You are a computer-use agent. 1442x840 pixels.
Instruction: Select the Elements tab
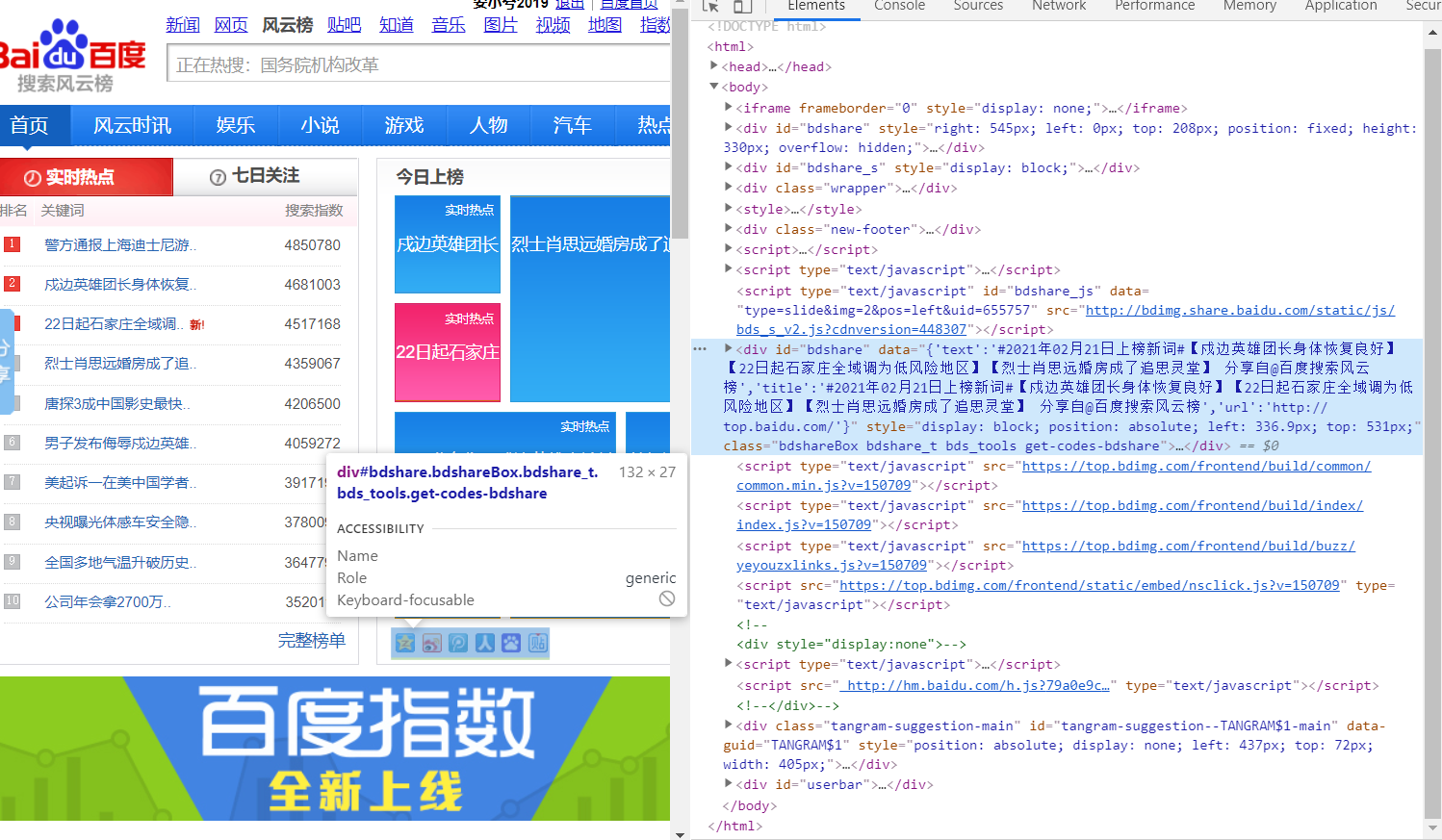click(x=815, y=6)
